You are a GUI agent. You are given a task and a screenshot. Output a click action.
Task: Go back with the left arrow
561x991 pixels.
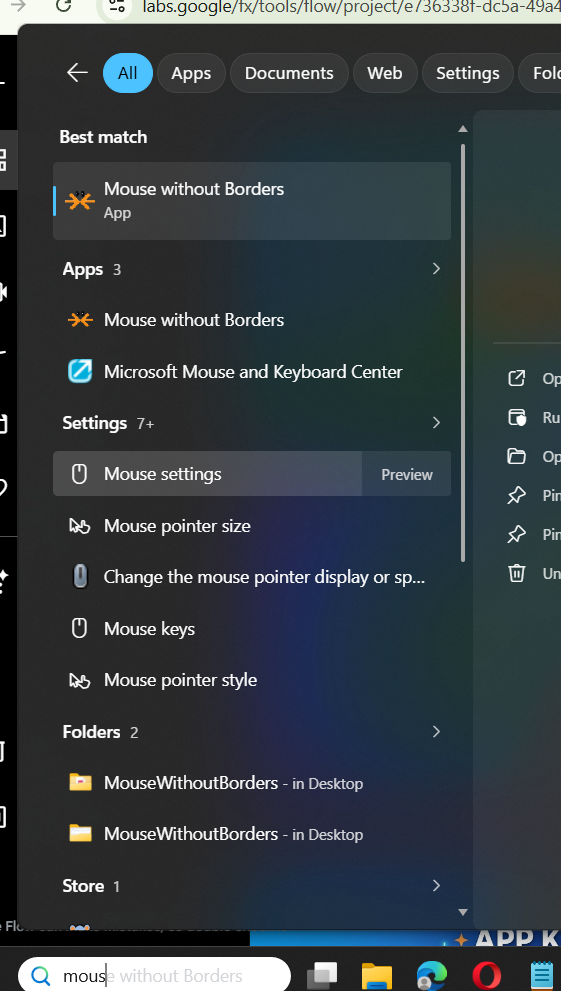tap(77, 73)
